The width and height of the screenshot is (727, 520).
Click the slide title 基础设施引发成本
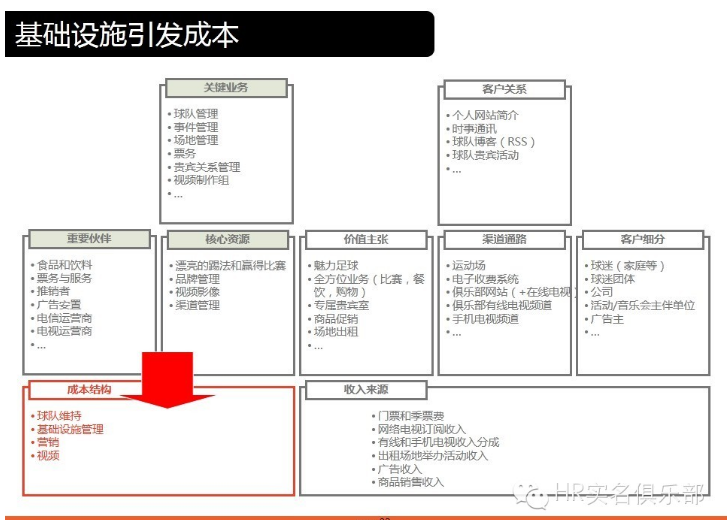[127, 35]
